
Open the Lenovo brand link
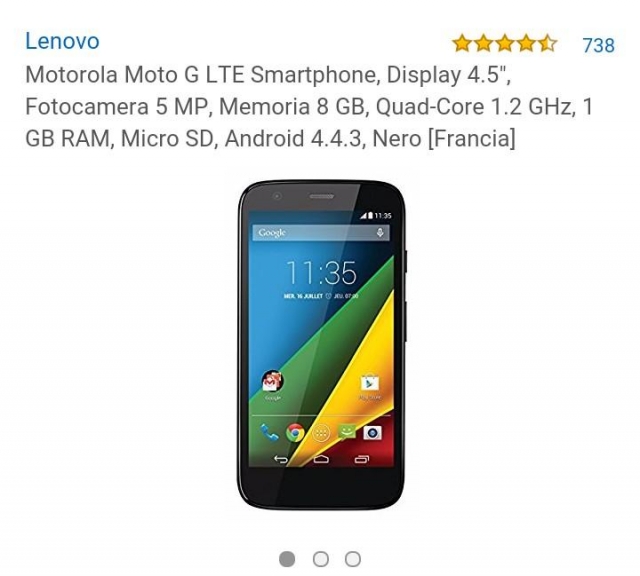62,41
